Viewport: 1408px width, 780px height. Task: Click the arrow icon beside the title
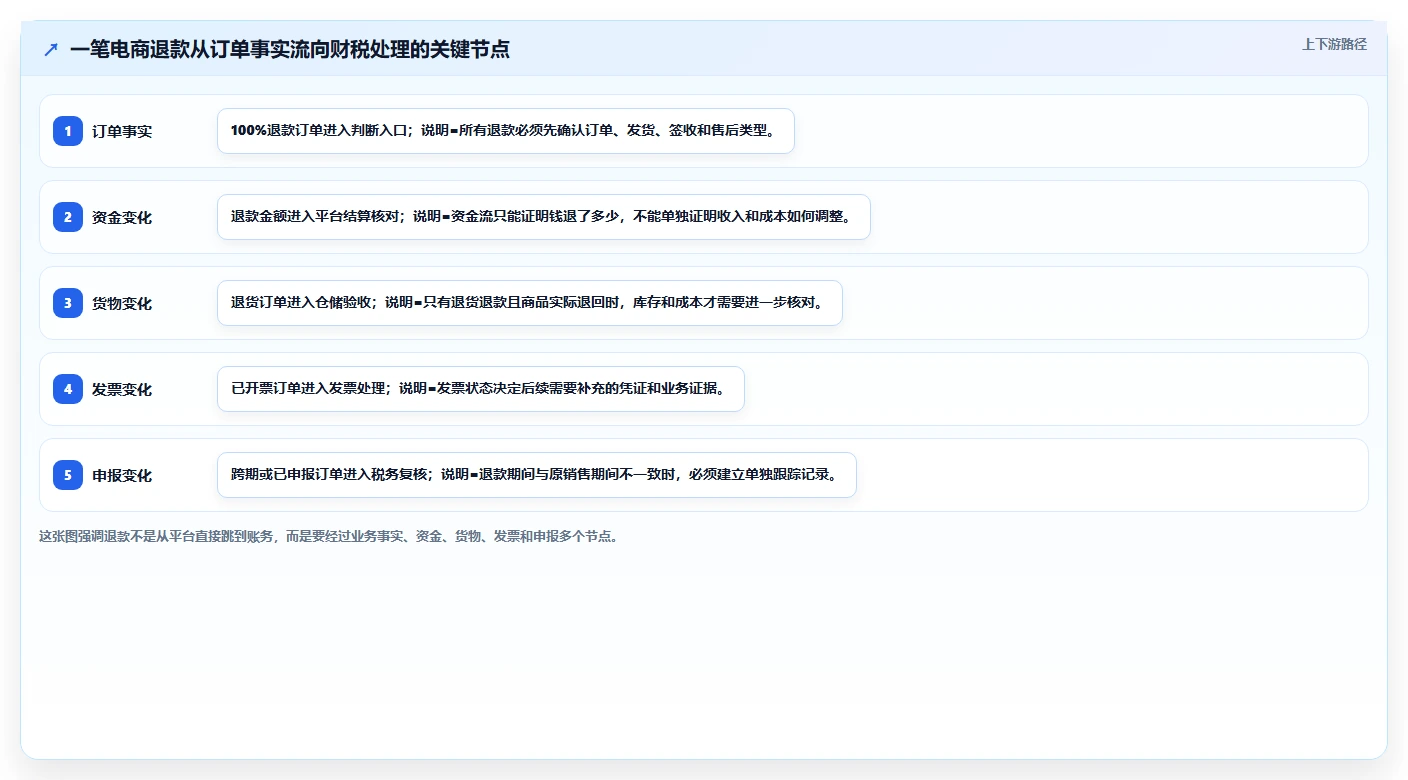(51, 49)
